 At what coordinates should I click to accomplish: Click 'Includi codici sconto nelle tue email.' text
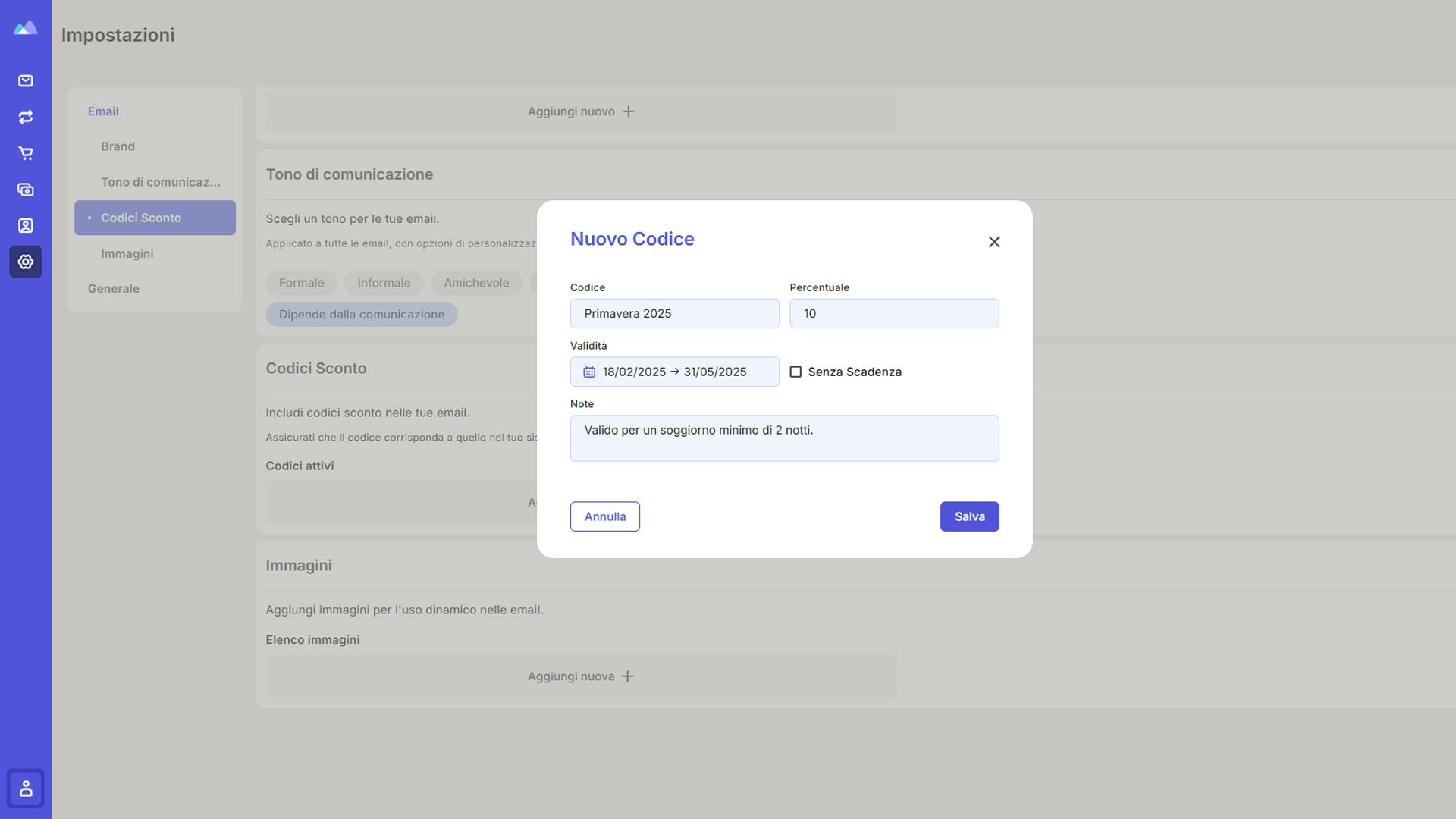[x=367, y=413]
